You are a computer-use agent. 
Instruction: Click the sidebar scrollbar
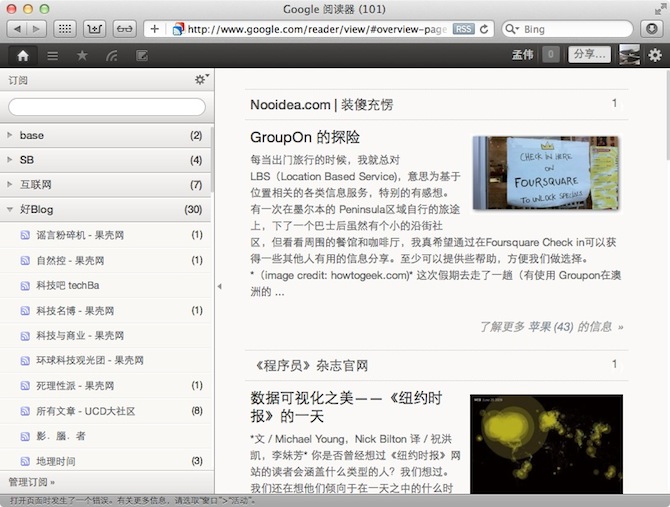[x=212, y=158]
